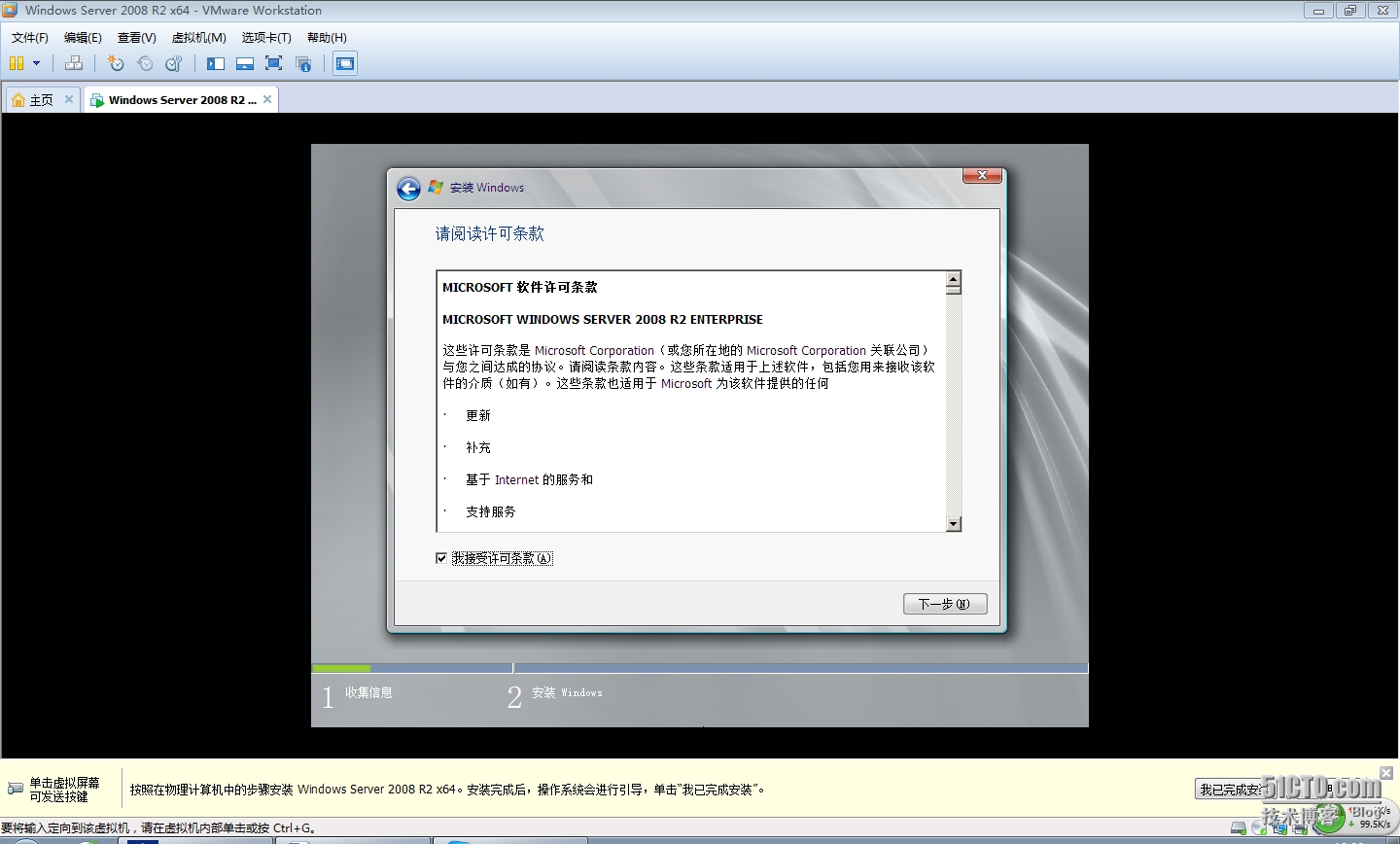Click the 下一步(N) button
Viewport: 1400px width, 844px height.
pos(945,604)
